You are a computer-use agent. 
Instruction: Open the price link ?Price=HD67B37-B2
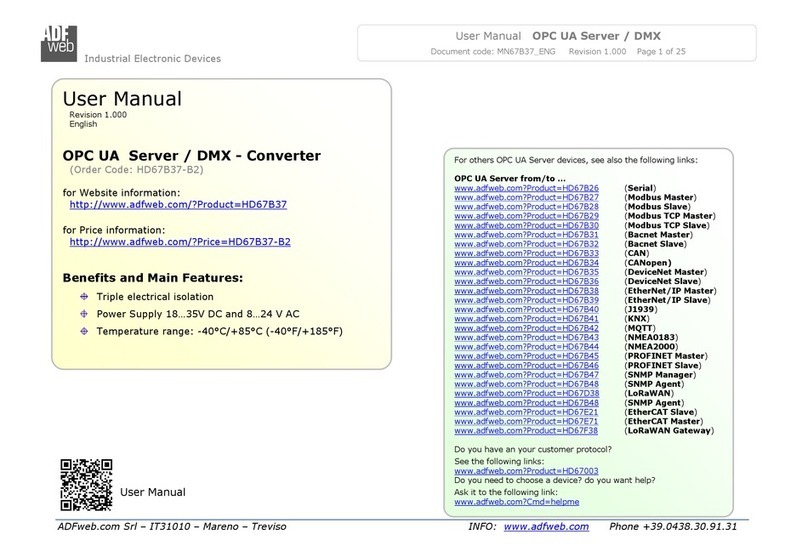pyautogui.click(x=180, y=242)
